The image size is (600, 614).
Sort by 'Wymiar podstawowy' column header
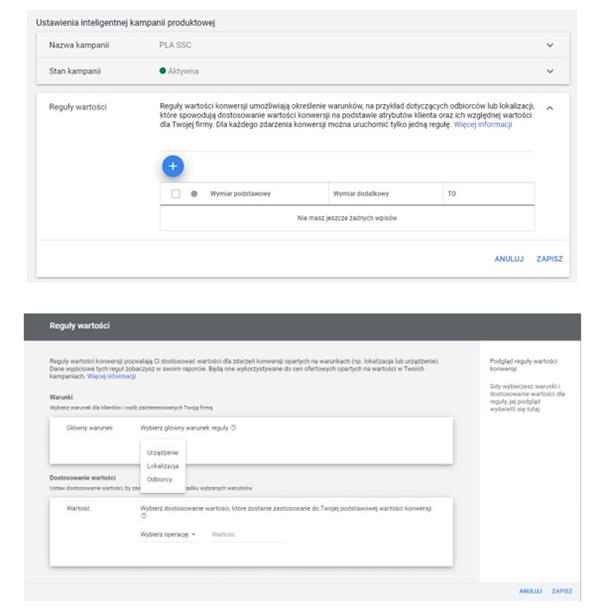coord(240,193)
